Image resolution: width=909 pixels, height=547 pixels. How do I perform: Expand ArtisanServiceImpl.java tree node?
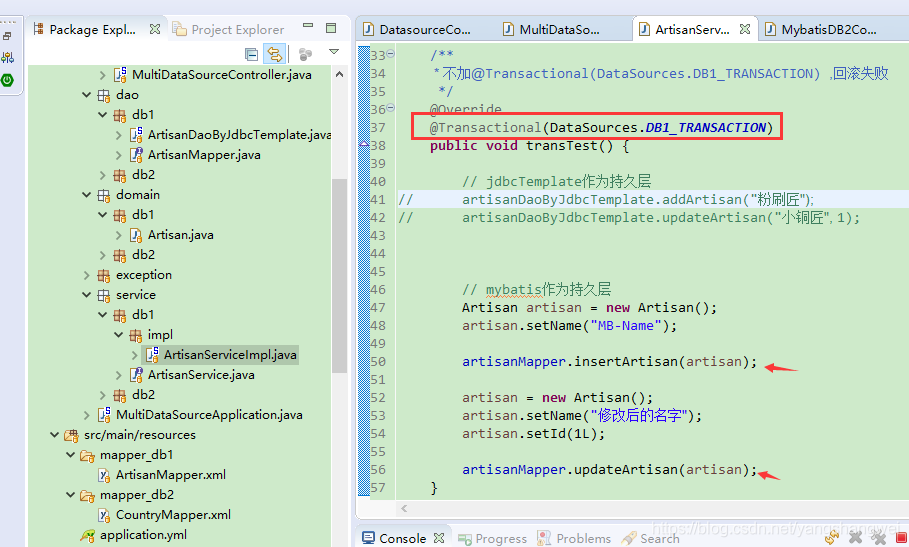point(135,355)
